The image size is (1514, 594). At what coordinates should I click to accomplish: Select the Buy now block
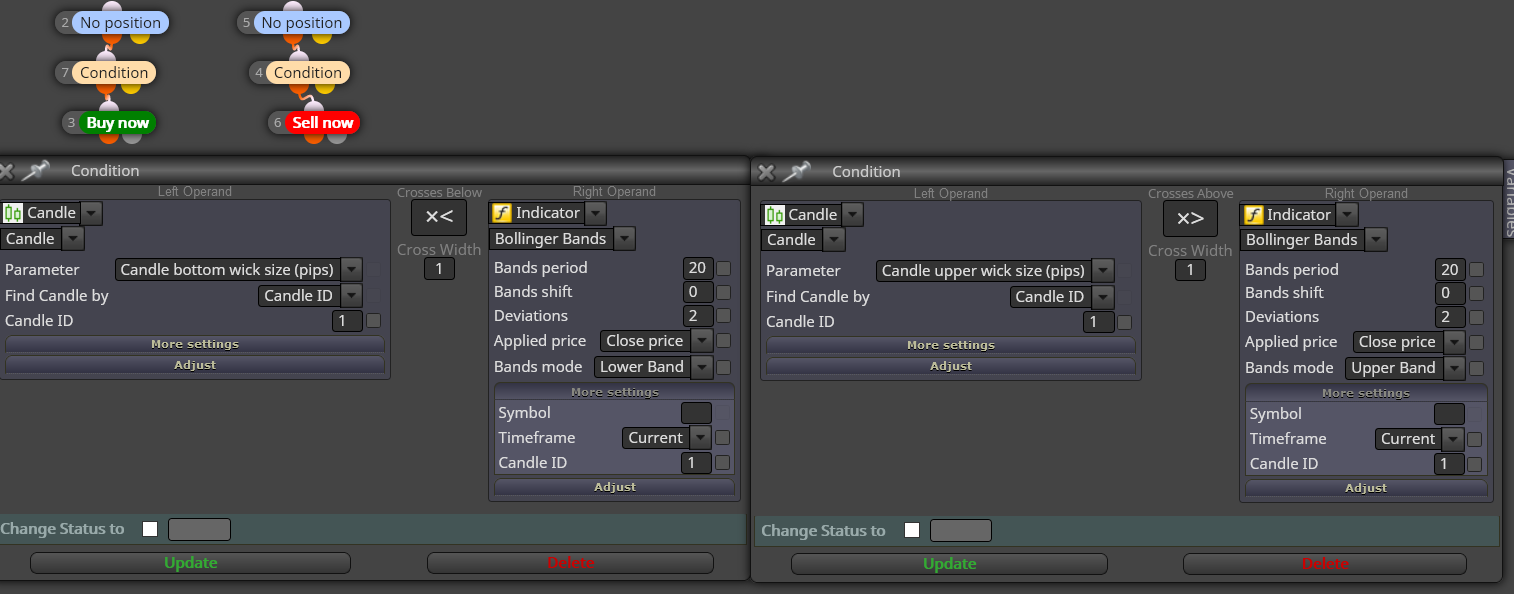coord(117,123)
